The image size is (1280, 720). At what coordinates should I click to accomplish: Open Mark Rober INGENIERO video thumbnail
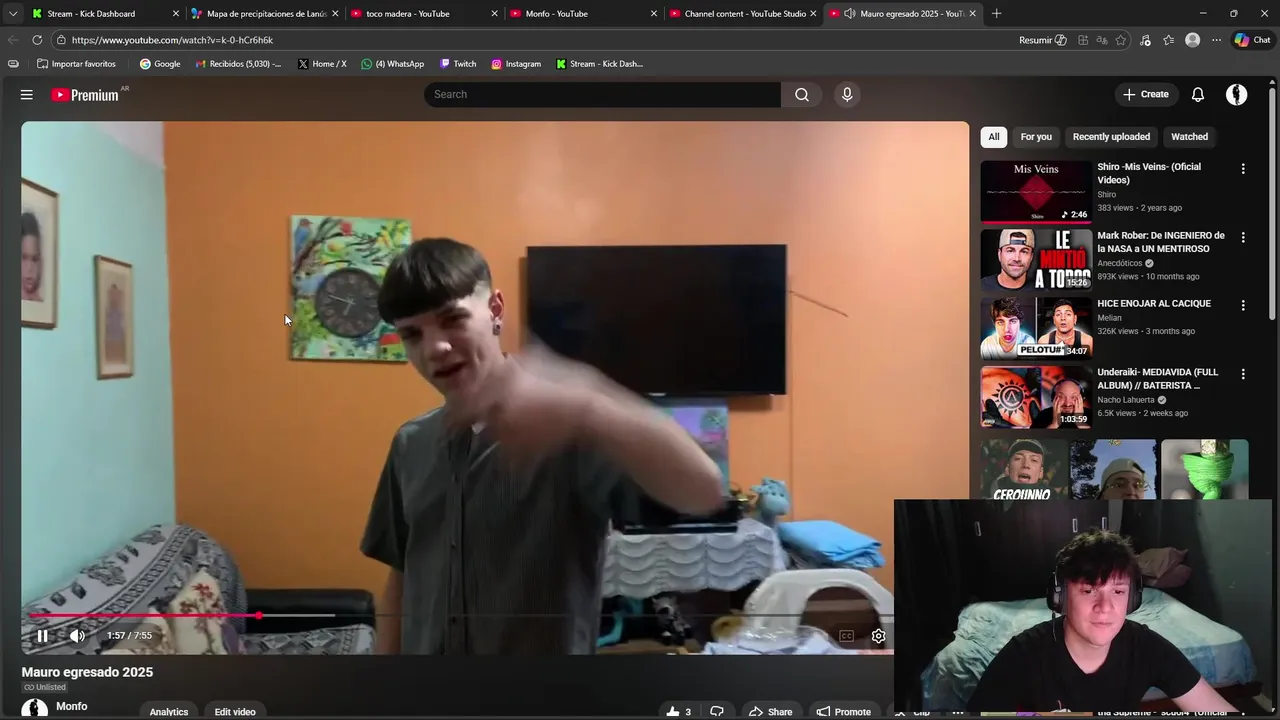click(1036, 260)
